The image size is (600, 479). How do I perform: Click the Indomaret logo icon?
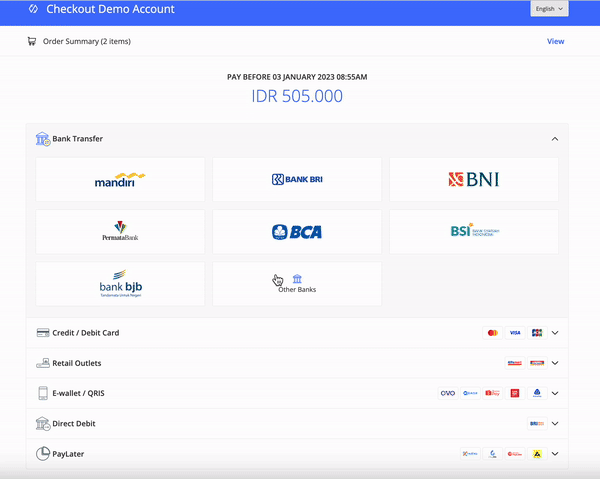click(x=537, y=363)
